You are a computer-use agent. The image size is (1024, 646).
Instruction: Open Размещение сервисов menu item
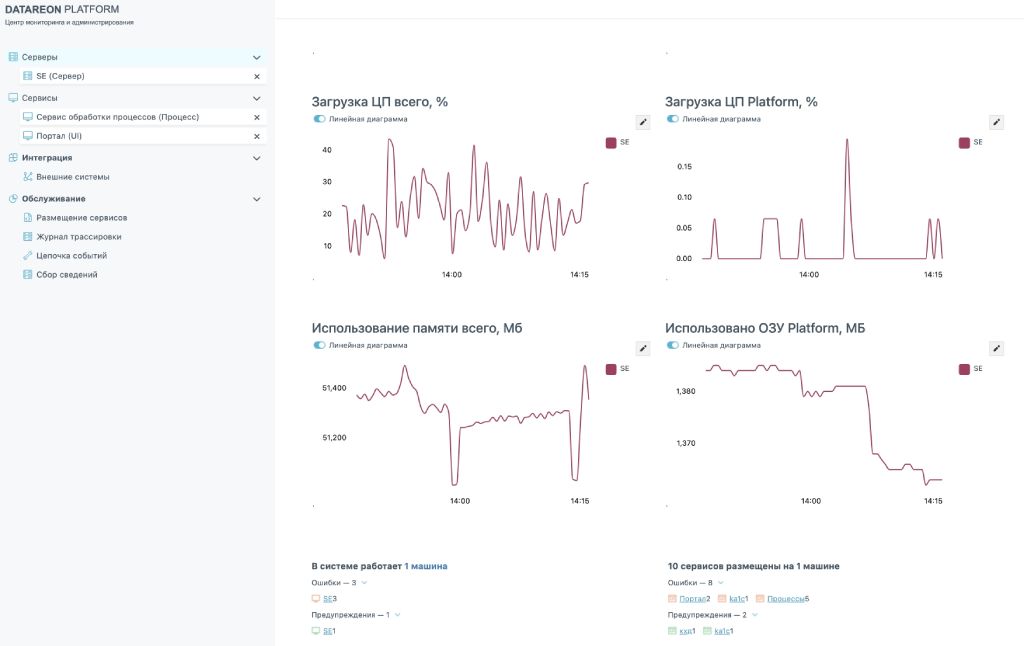tap(81, 217)
